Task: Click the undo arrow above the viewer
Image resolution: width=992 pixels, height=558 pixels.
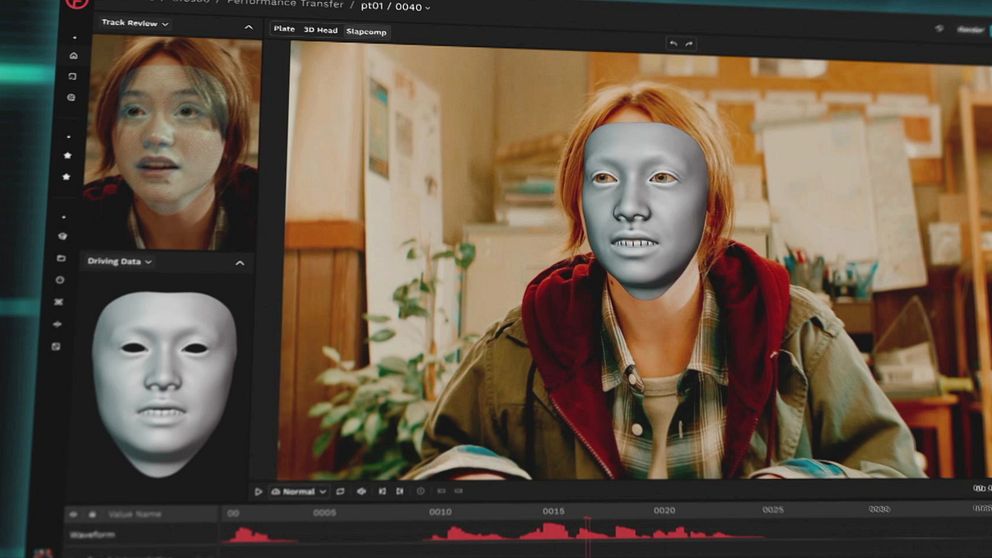Action: click(673, 44)
